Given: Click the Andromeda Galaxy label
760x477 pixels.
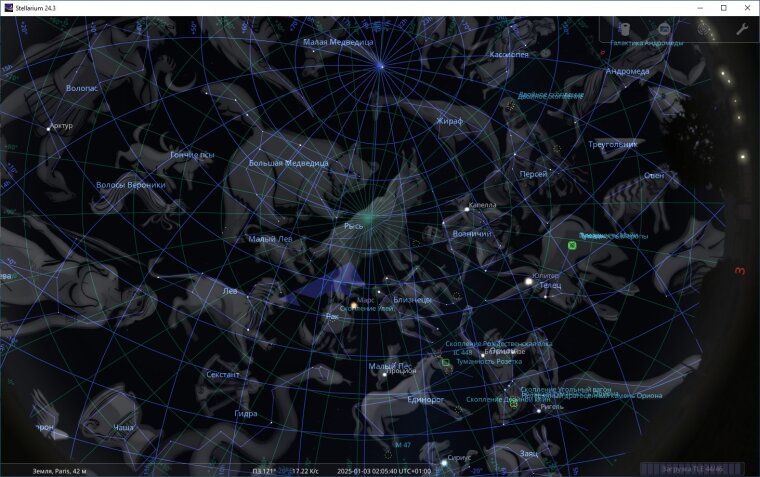Looking at the screenshot, I should (x=647, y=43).
